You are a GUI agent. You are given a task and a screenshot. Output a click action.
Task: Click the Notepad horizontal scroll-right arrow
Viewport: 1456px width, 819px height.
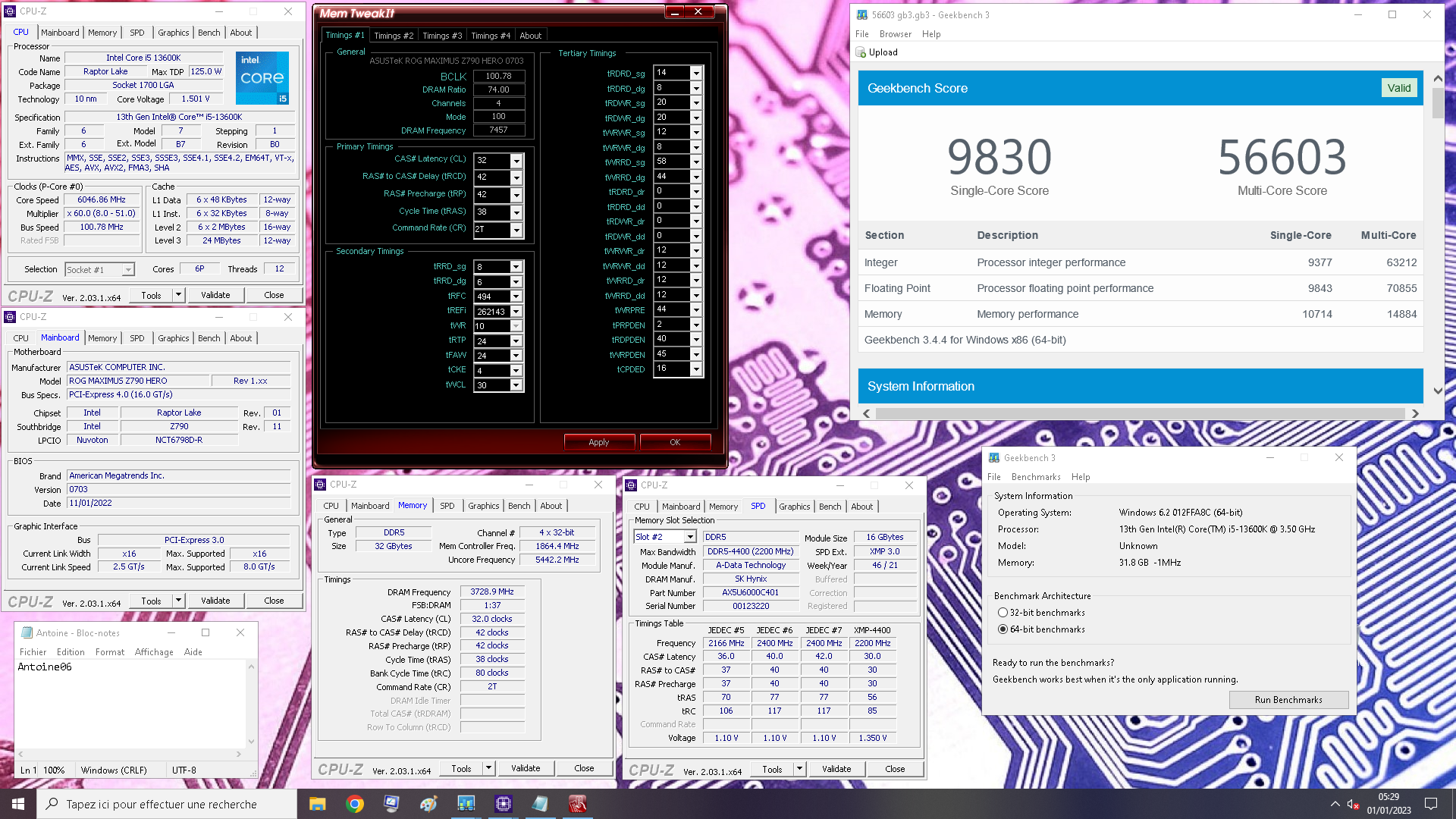click(239, 755)
